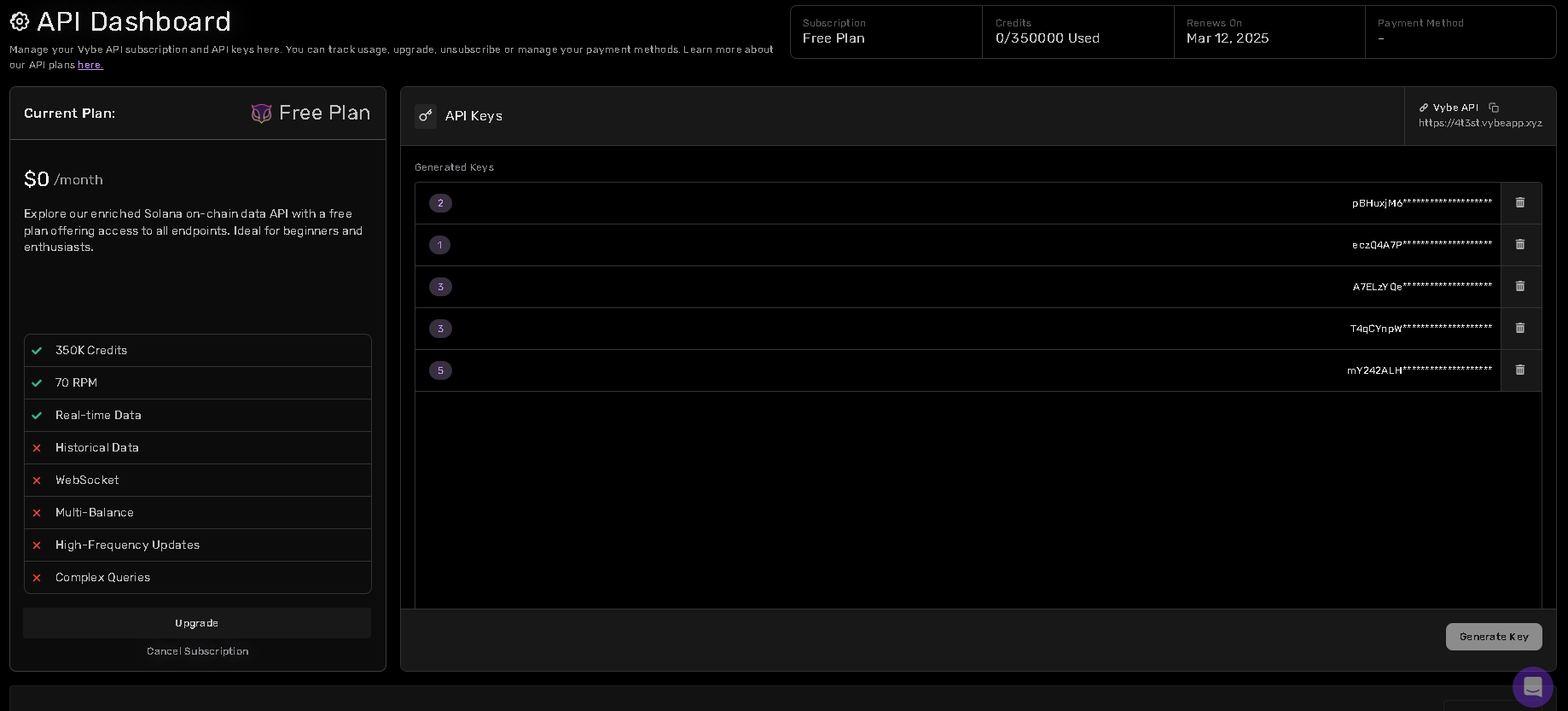Click the red X next to High-Frequency Updates
This screenshot has width=1568, height=711.
[37, 545]
